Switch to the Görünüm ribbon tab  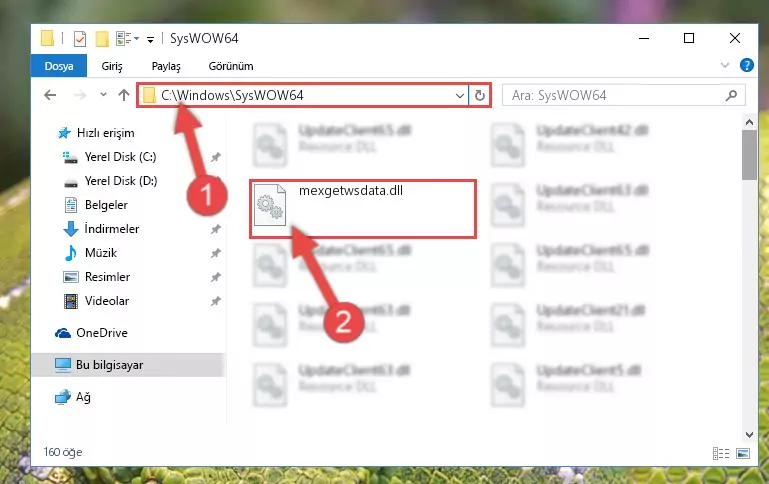point(231,66)
